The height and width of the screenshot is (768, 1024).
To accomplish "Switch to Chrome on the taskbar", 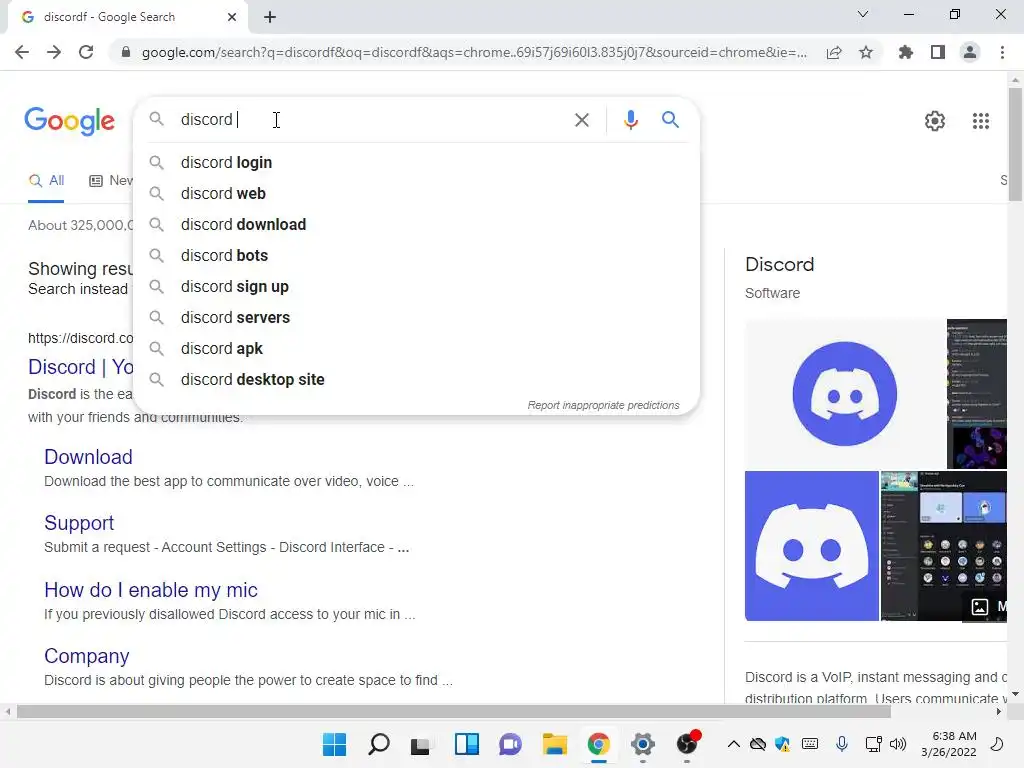I will click(598, 744).
